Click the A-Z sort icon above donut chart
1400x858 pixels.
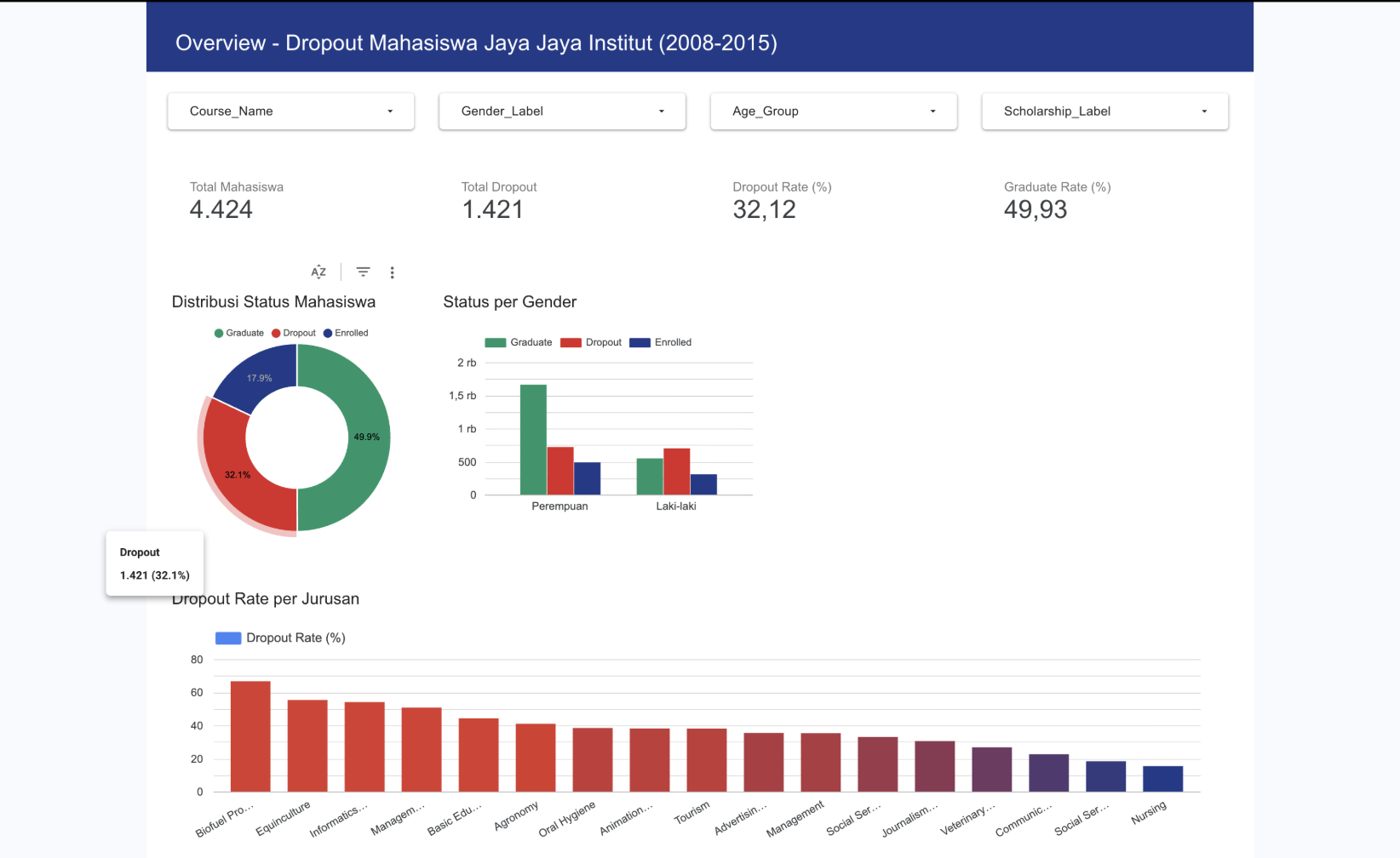318,272
